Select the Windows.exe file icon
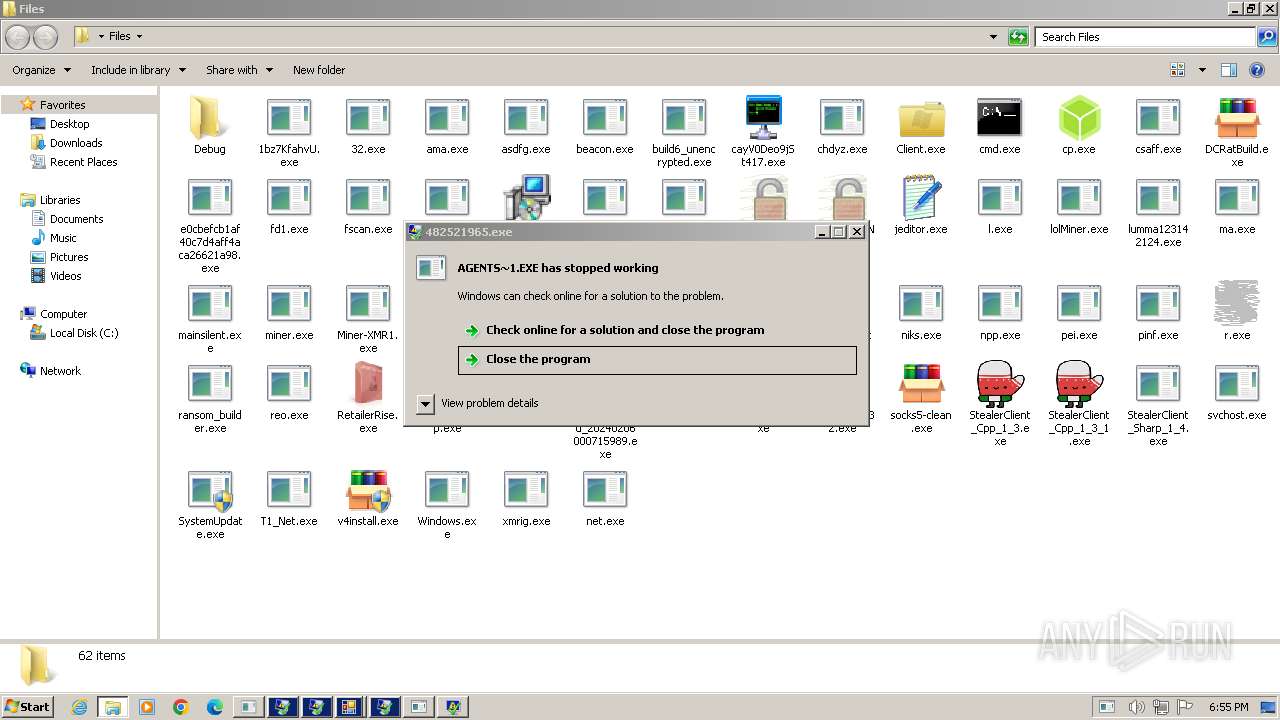The image size is (1280, 720). (x=447, y=490)
